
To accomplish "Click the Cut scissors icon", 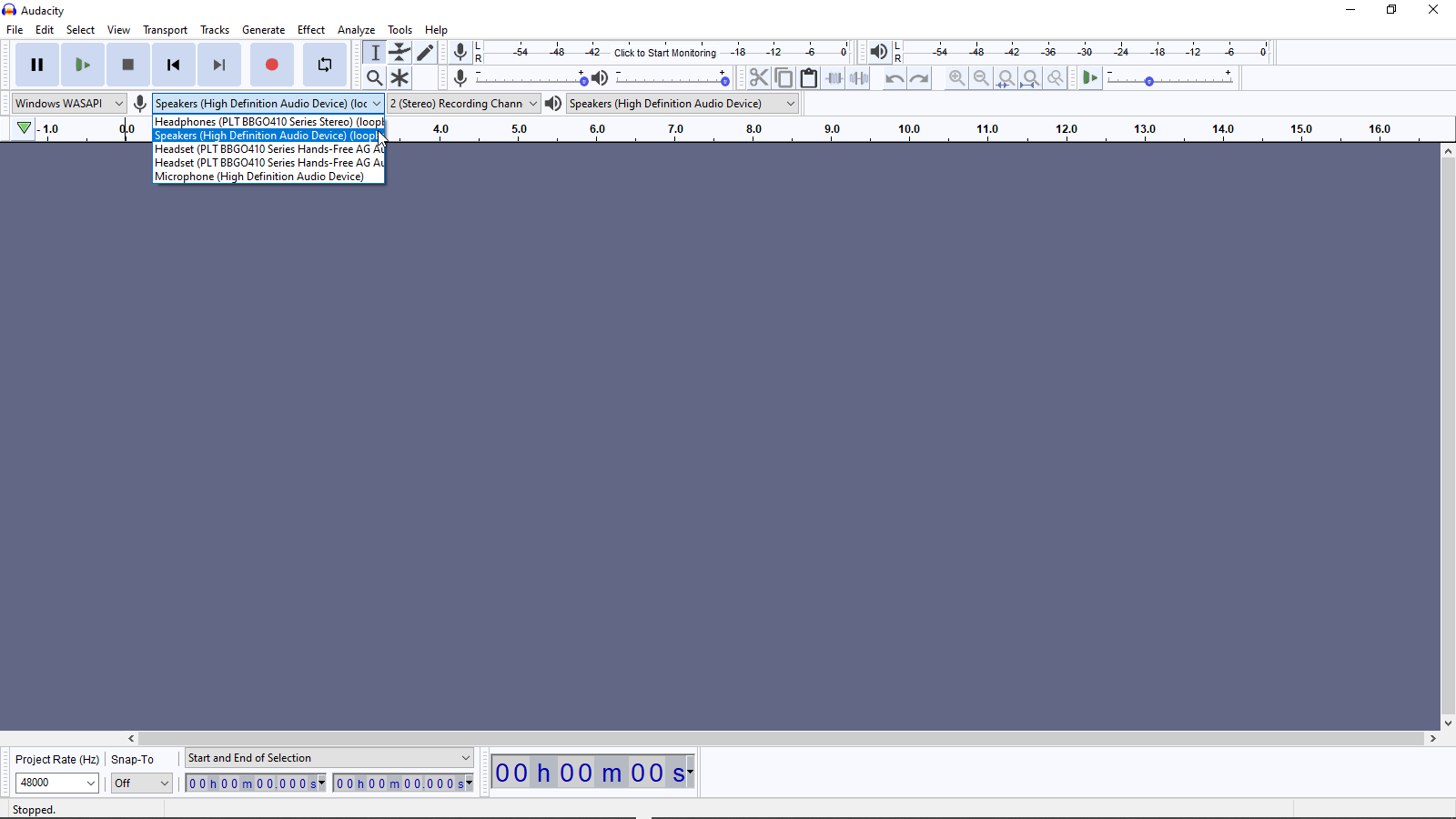I will click(759, 78).
